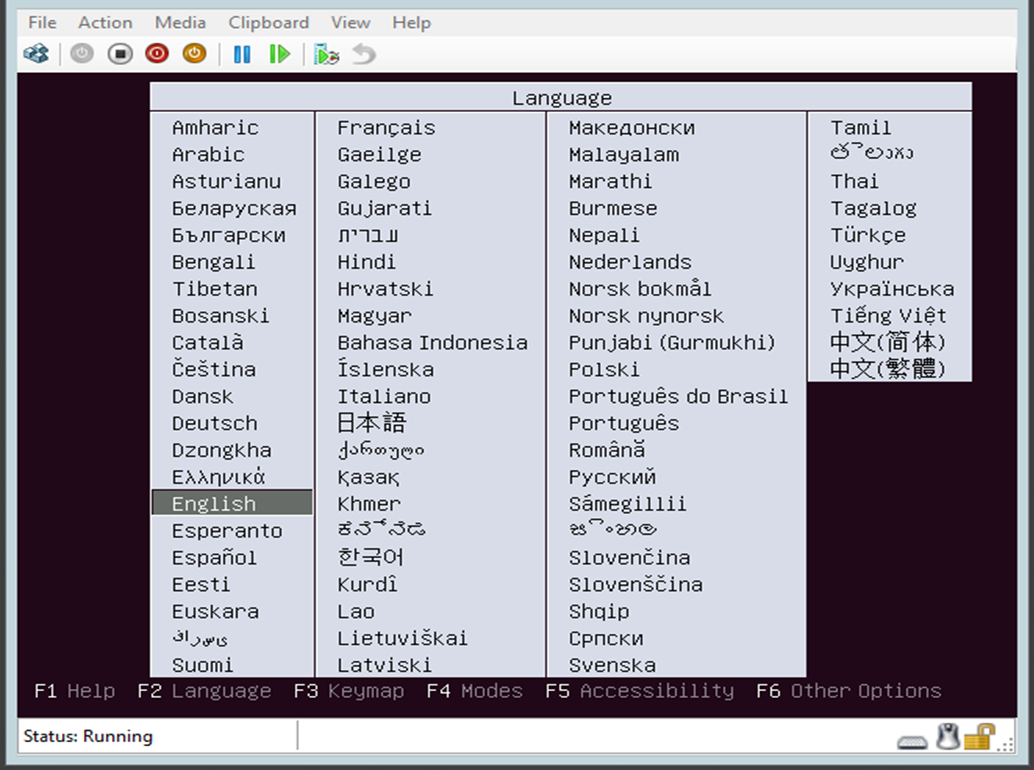Pause the virtual machine

pos(242,54)
